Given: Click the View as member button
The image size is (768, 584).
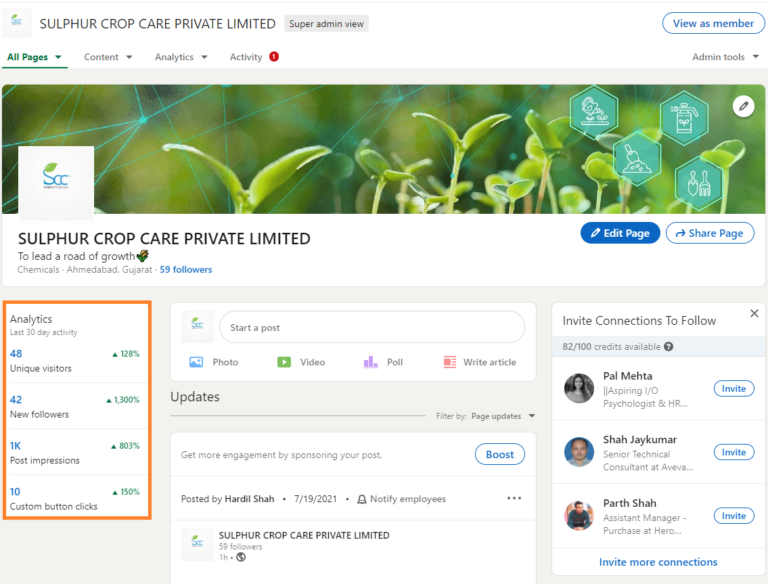Looking at the screenshot, I should pyautogui.click(x=713, y=24).
